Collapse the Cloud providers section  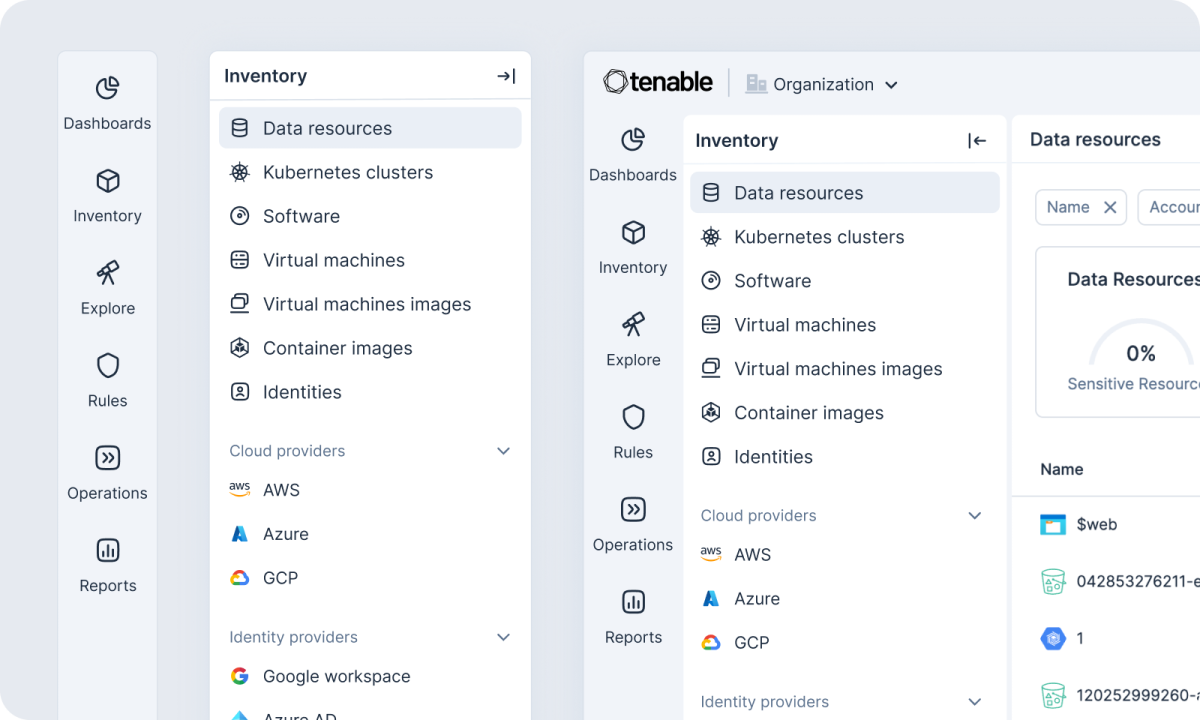975,515
